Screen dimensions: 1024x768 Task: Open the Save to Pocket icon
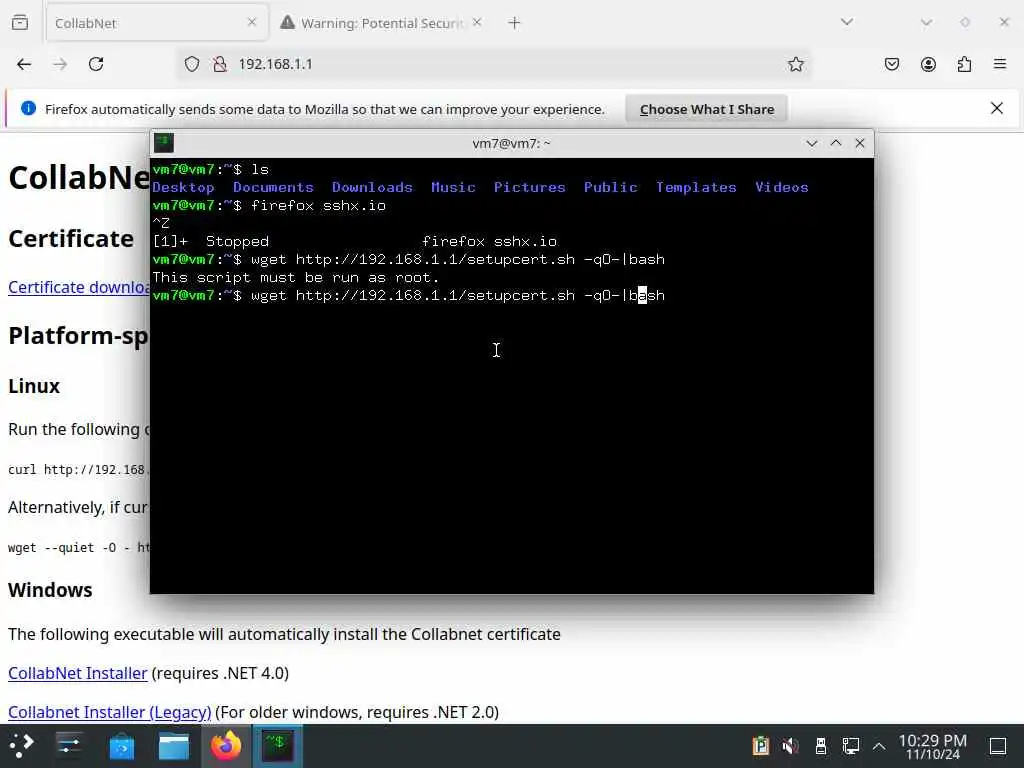tap(892, 64)
